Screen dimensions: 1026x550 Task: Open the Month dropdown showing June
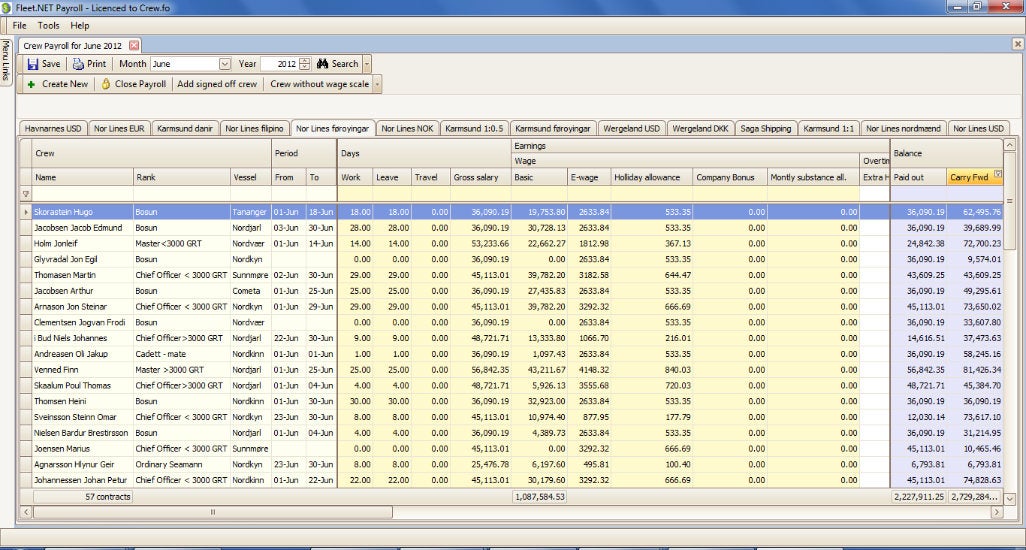tap(224, 64)
